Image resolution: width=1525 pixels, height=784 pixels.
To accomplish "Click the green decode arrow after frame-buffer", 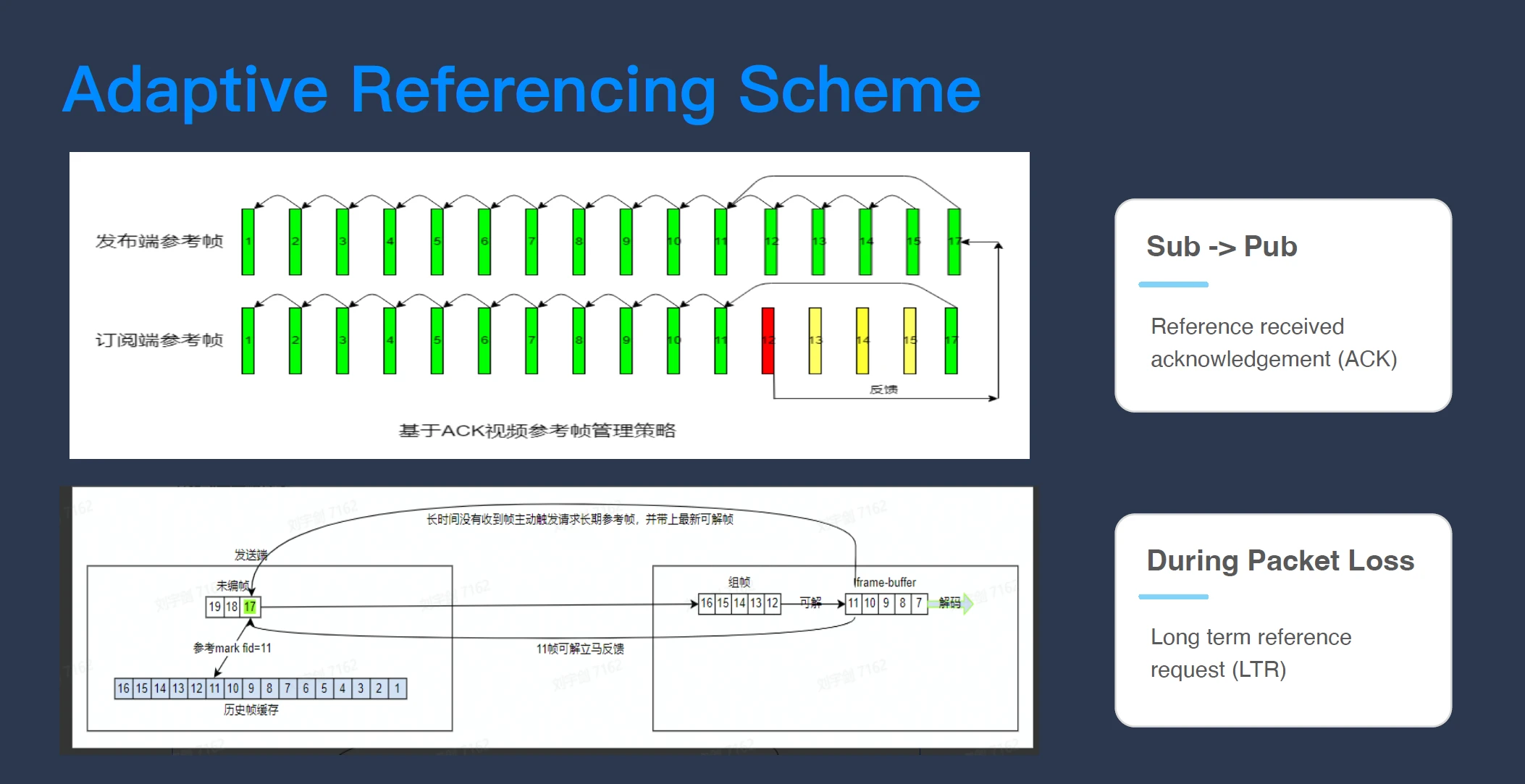I will click(x=967, y=603).
